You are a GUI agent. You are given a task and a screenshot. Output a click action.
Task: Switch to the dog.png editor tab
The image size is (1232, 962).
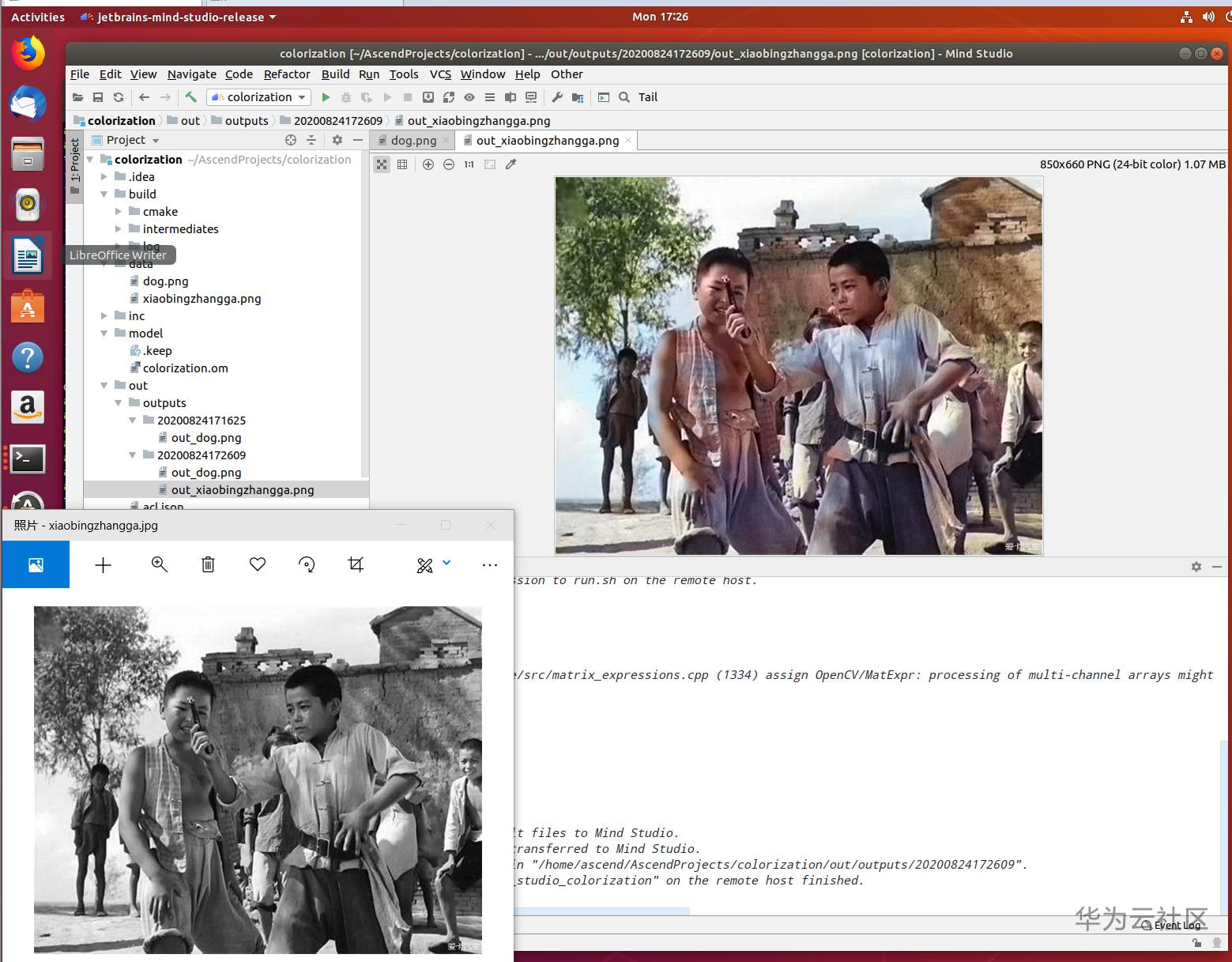point(413,141)
